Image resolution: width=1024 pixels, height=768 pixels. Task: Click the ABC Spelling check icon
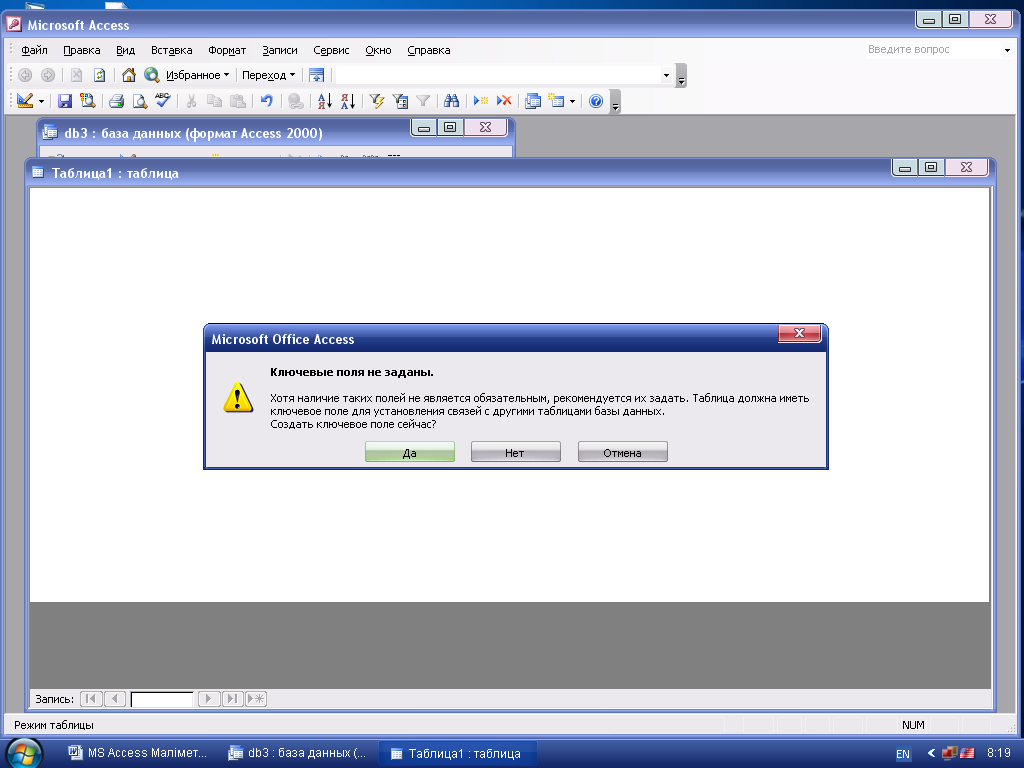tap(162, 101)
